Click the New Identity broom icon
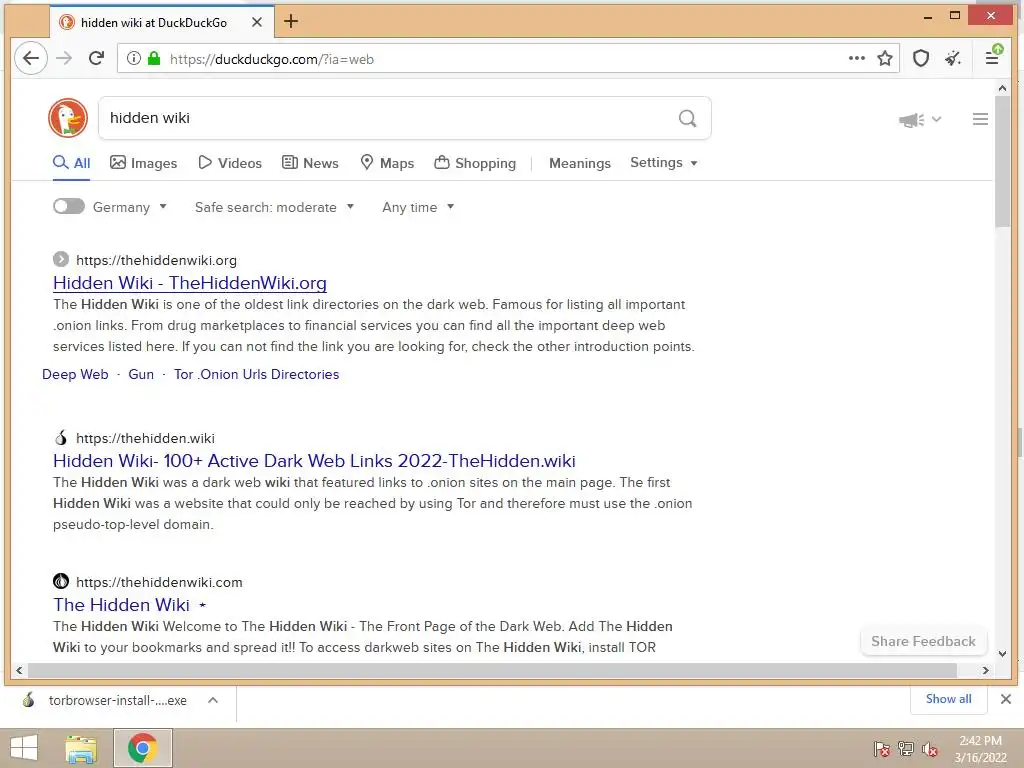 [x=953, y=58]
